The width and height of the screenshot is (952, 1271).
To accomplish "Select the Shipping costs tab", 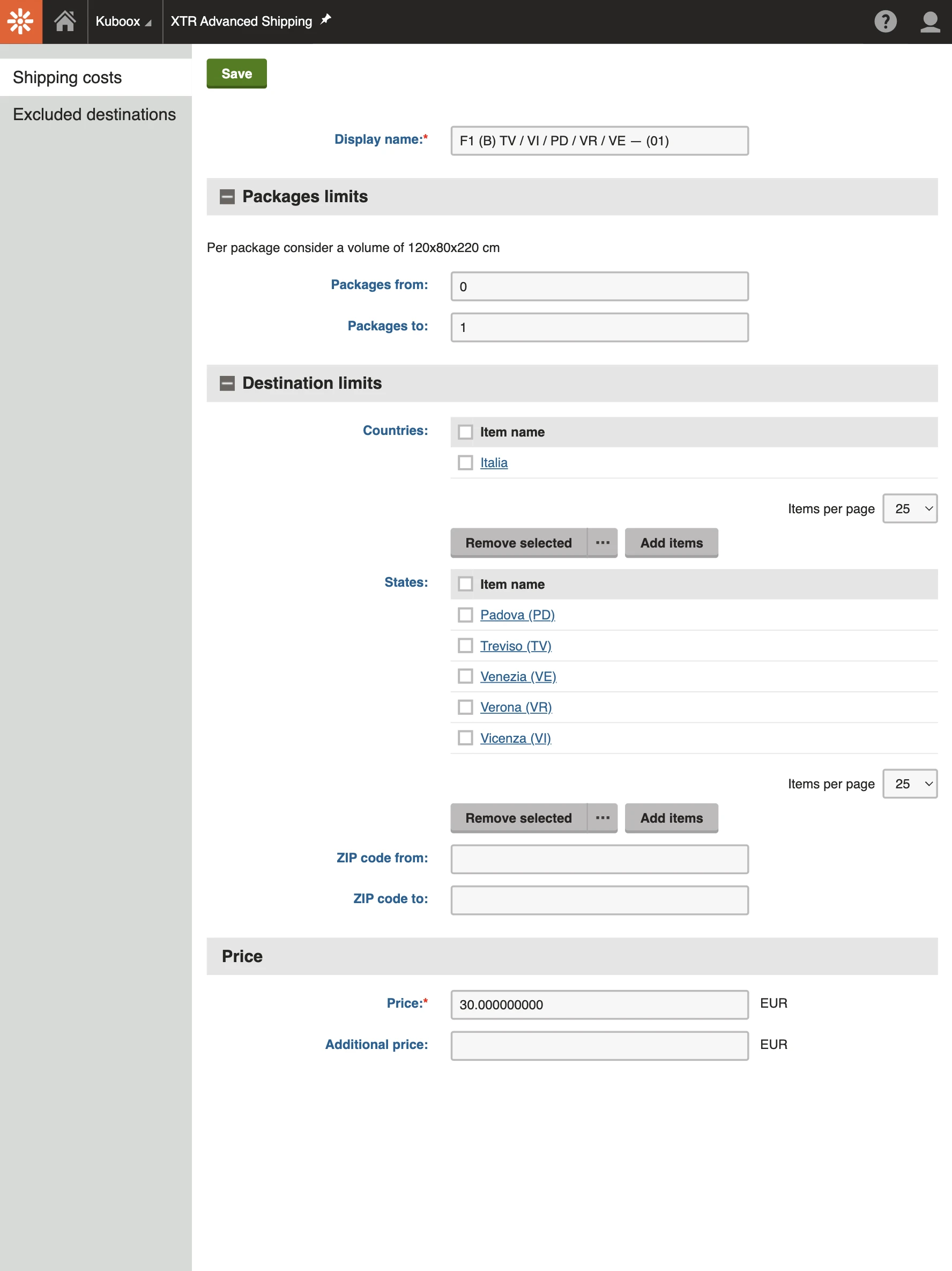I will coord(67,78).
